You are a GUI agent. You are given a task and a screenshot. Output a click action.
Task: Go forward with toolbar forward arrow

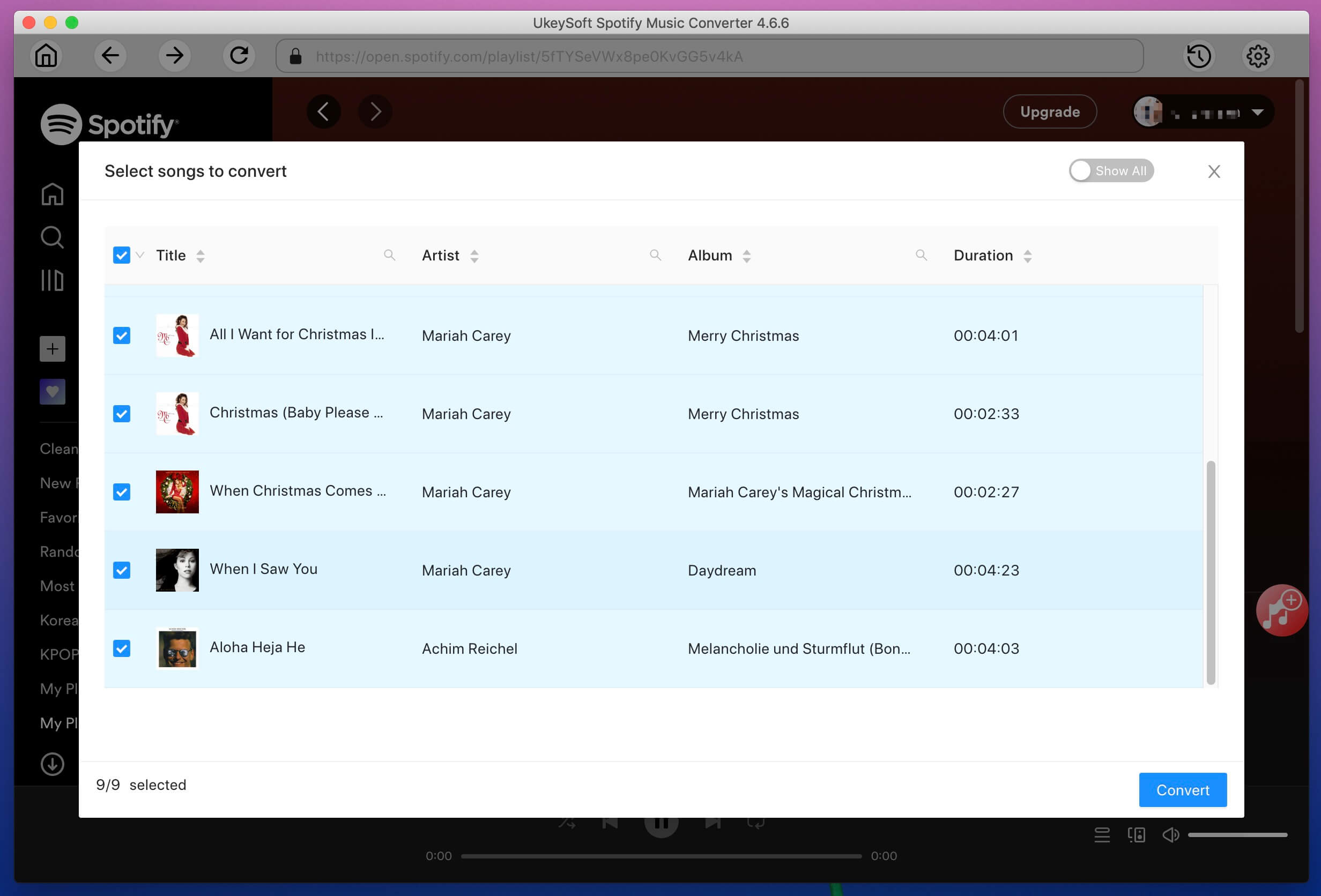click(x=174, y=56)
